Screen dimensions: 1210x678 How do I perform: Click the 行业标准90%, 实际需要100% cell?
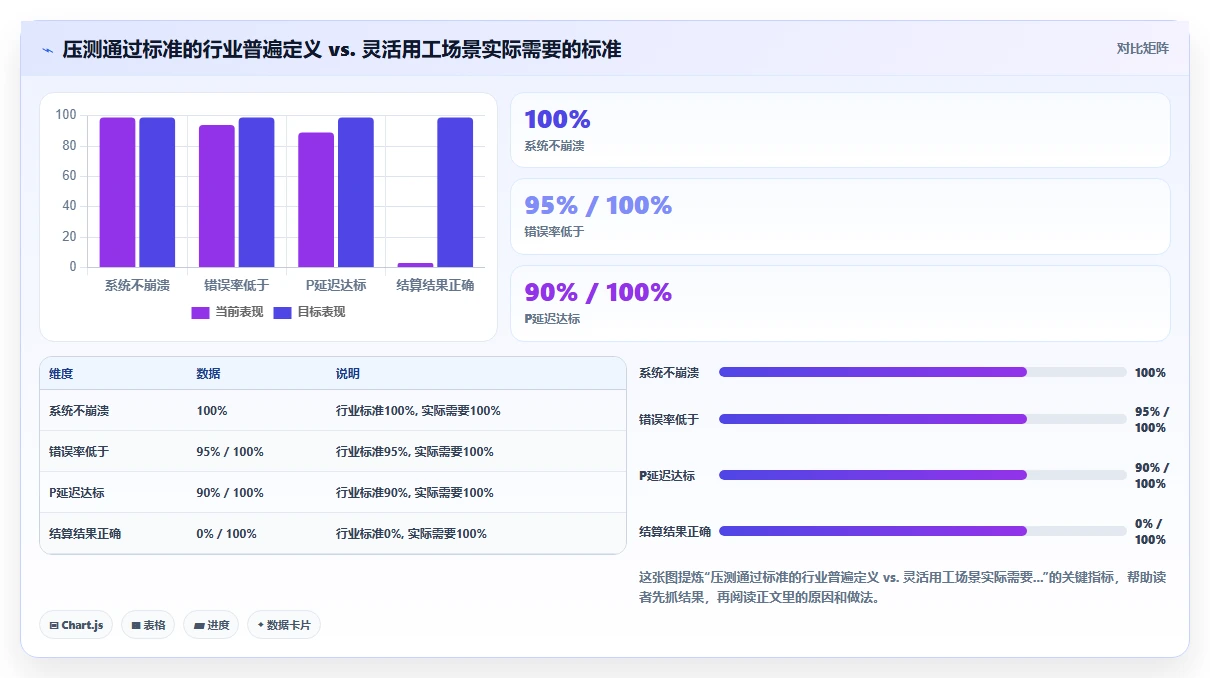415,493
